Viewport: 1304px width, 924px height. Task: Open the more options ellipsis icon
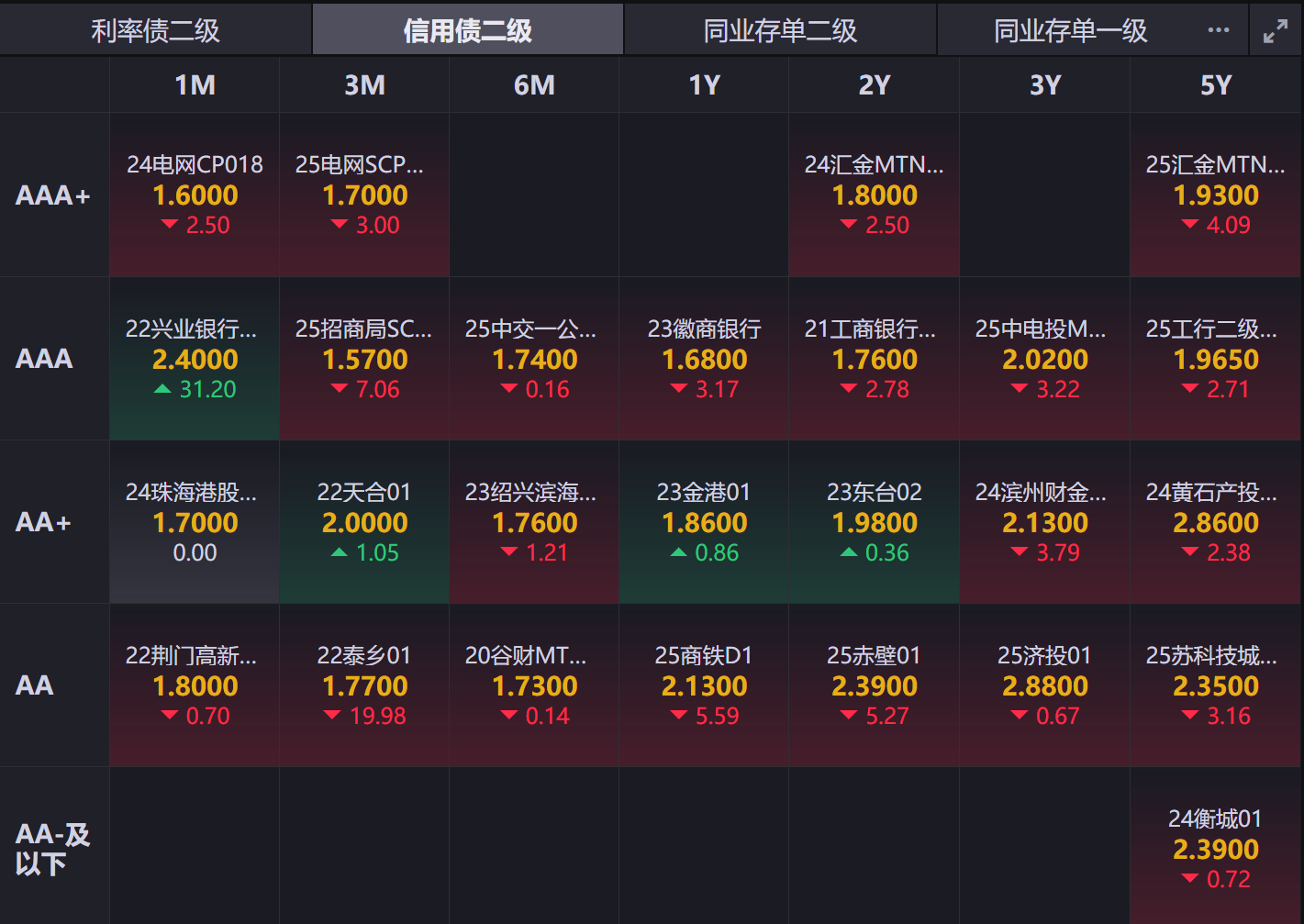(x=1218, y=30)
